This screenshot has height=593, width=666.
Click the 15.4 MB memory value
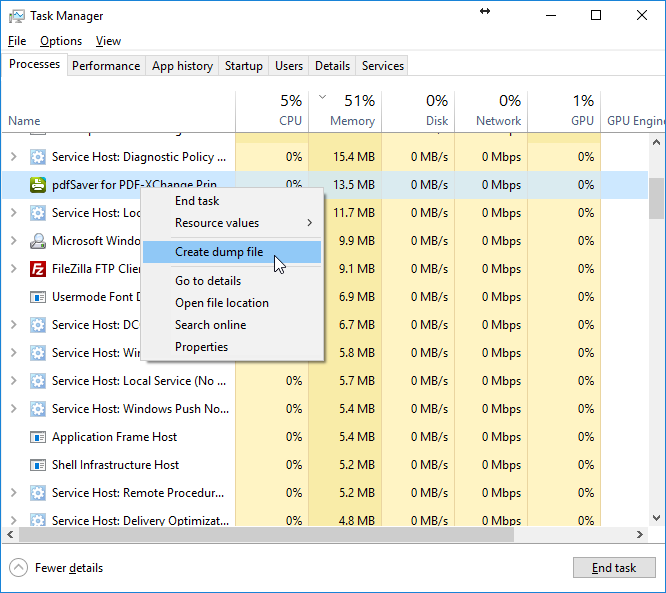point(354,157)
